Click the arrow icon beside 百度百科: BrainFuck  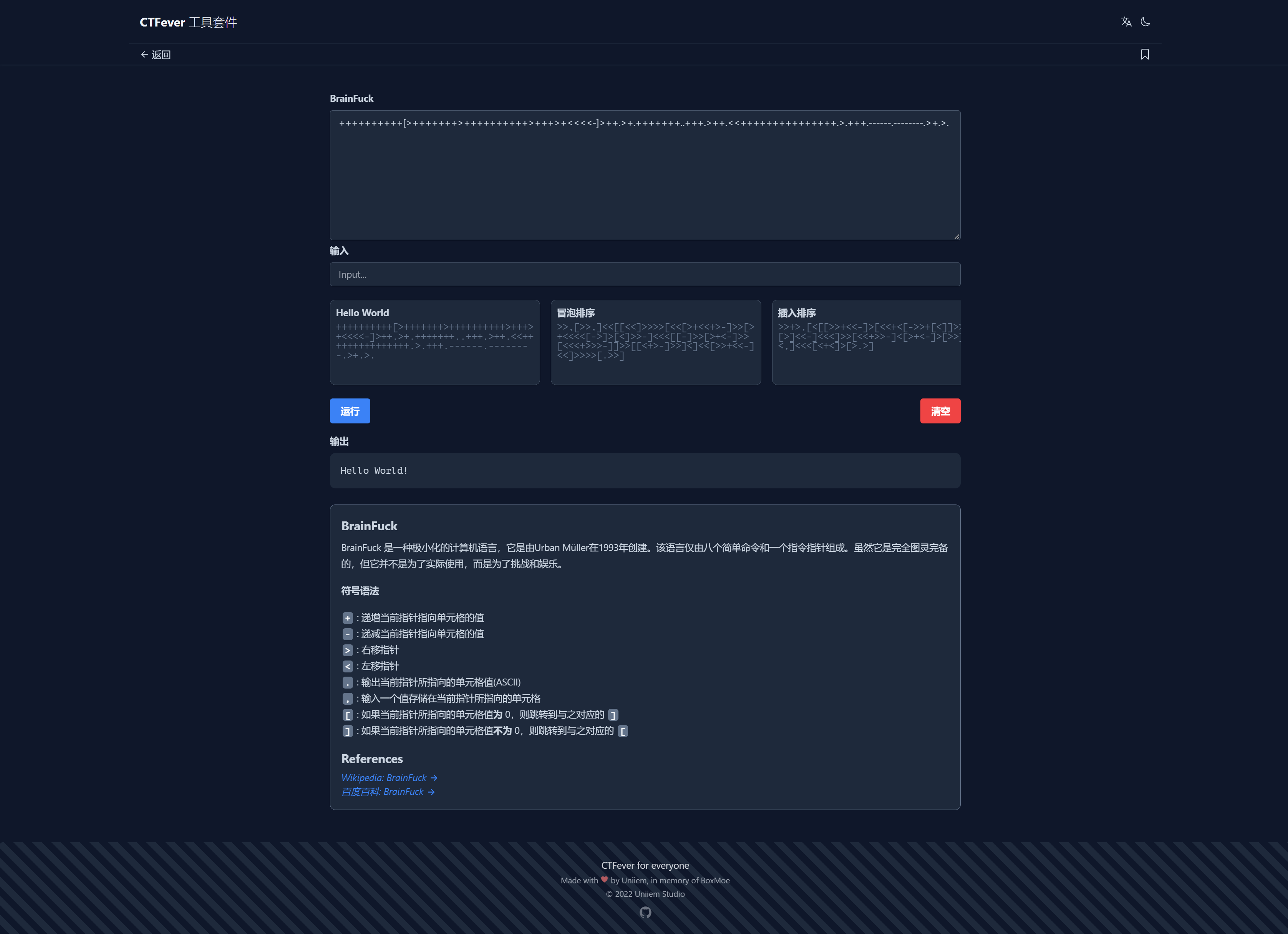point(431,792)
